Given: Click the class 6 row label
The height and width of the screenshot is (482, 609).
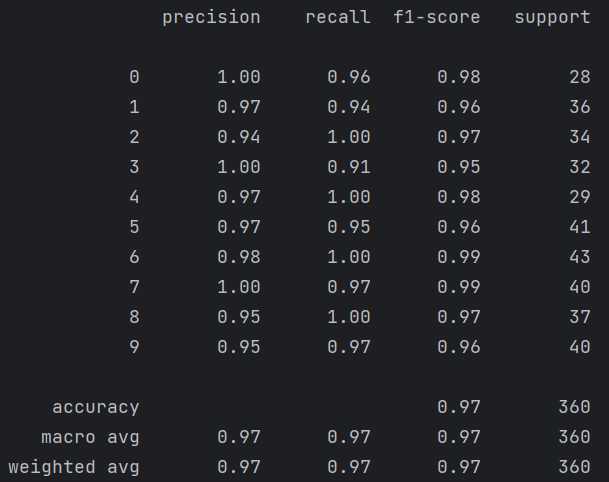Looking at the screenshot, I should 134,257.
